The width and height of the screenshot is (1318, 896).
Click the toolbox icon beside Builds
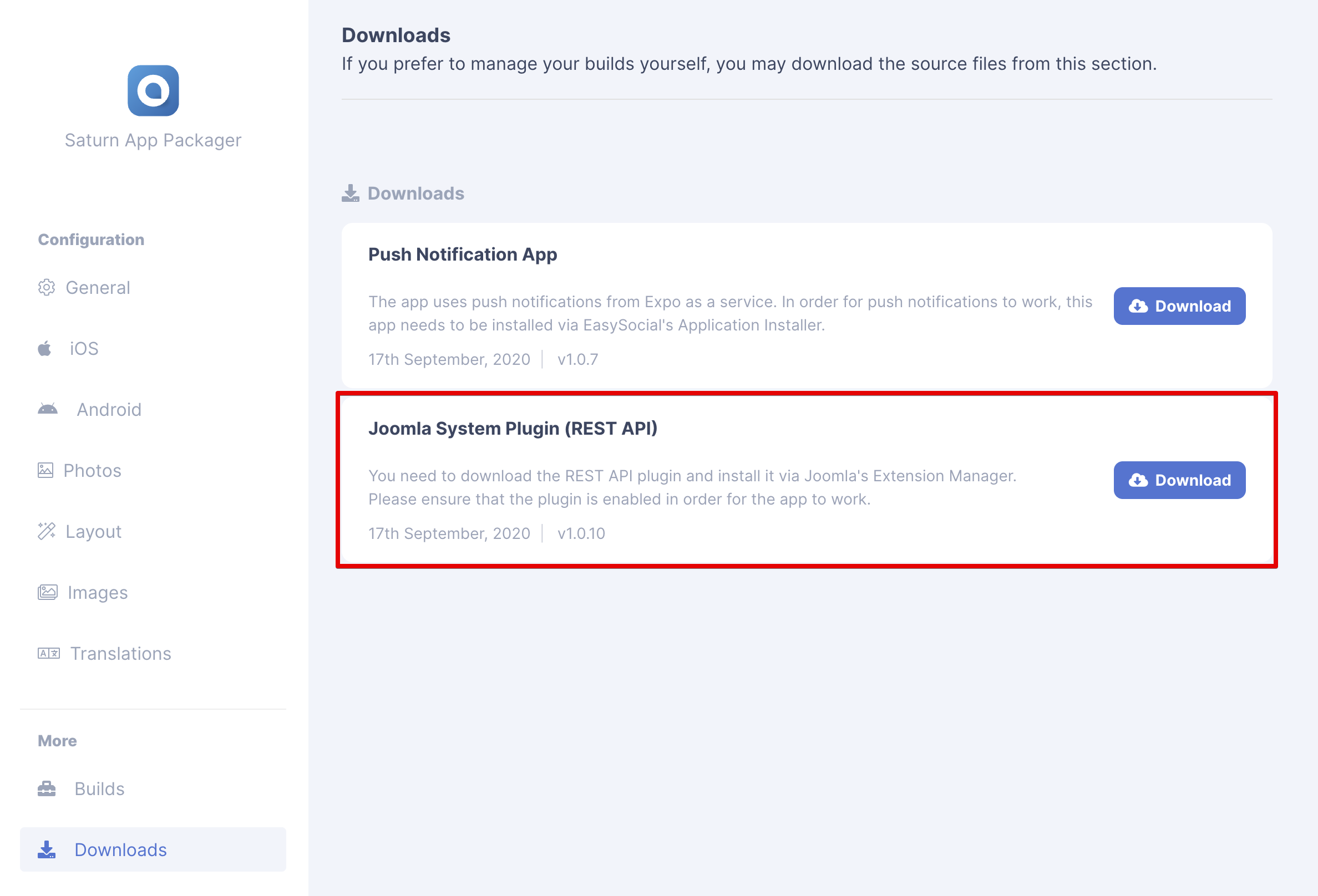coord(47,788)
